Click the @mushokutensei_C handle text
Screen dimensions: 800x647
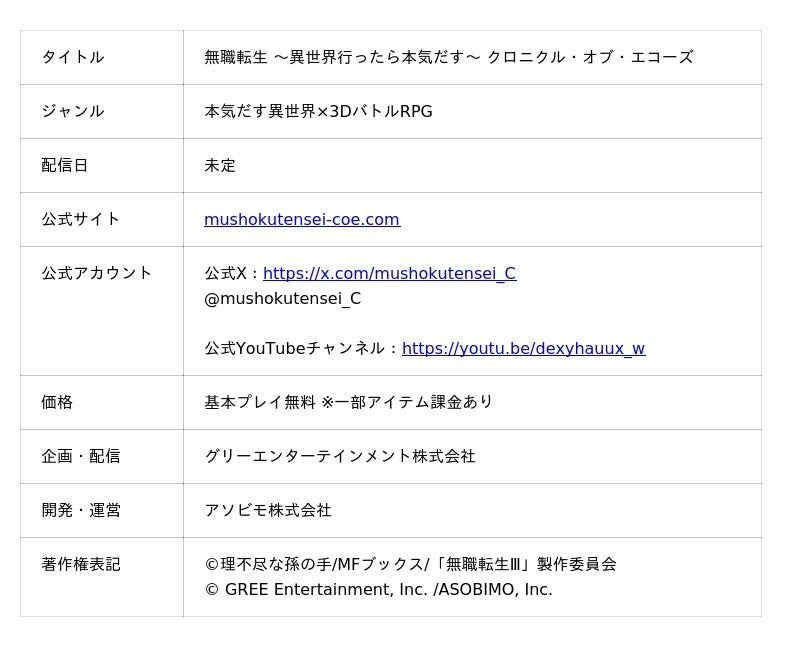(282, 299)
